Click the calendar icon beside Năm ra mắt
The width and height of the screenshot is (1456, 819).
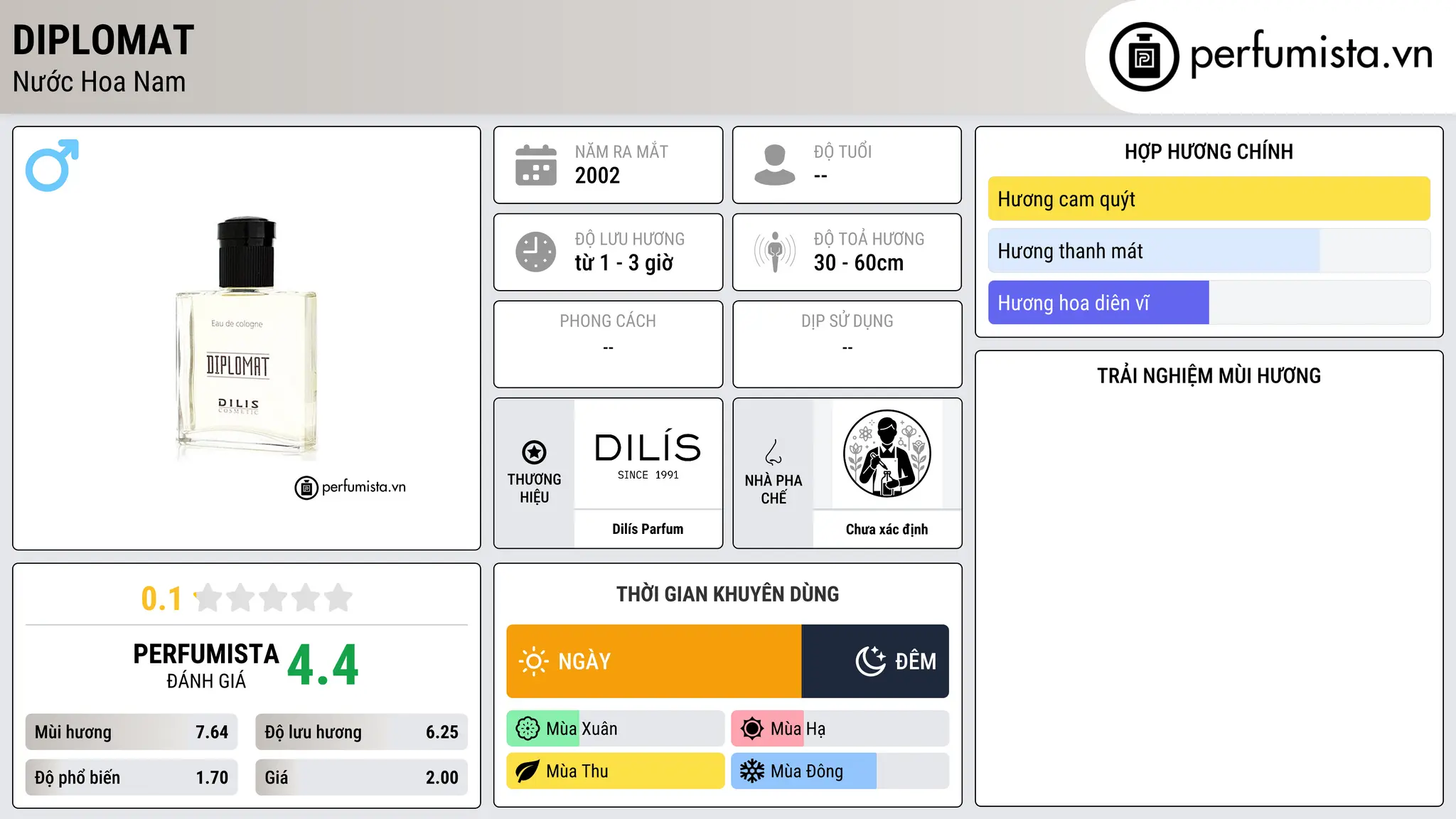536,165
